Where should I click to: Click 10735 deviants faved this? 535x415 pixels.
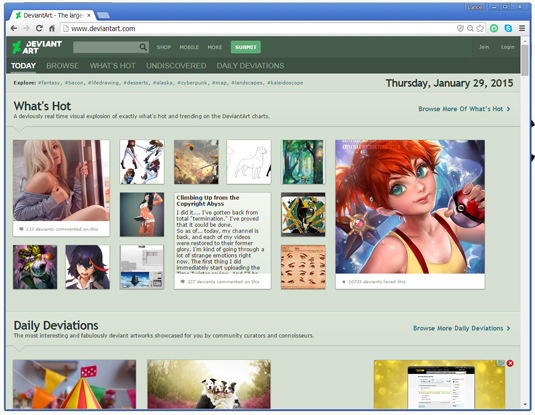[x=377, y=282]
